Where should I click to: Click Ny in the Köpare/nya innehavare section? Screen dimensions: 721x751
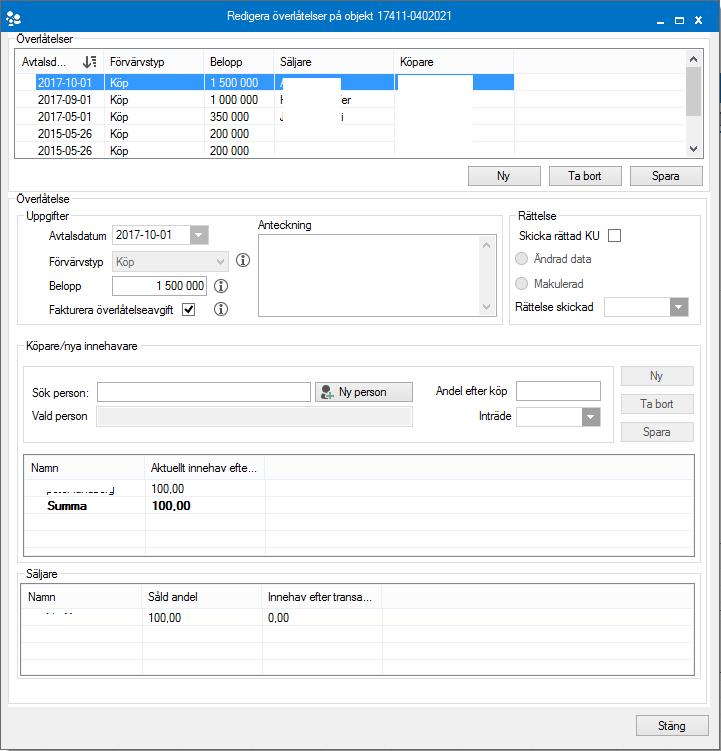point(657,376)
